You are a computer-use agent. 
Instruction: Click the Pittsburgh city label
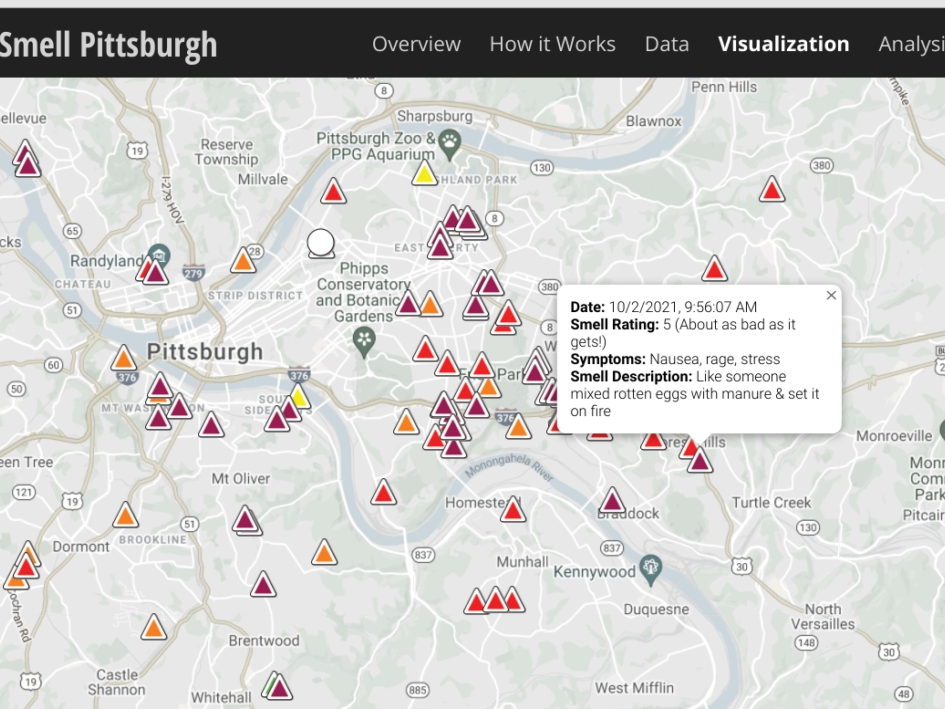[x=205, y=351]
